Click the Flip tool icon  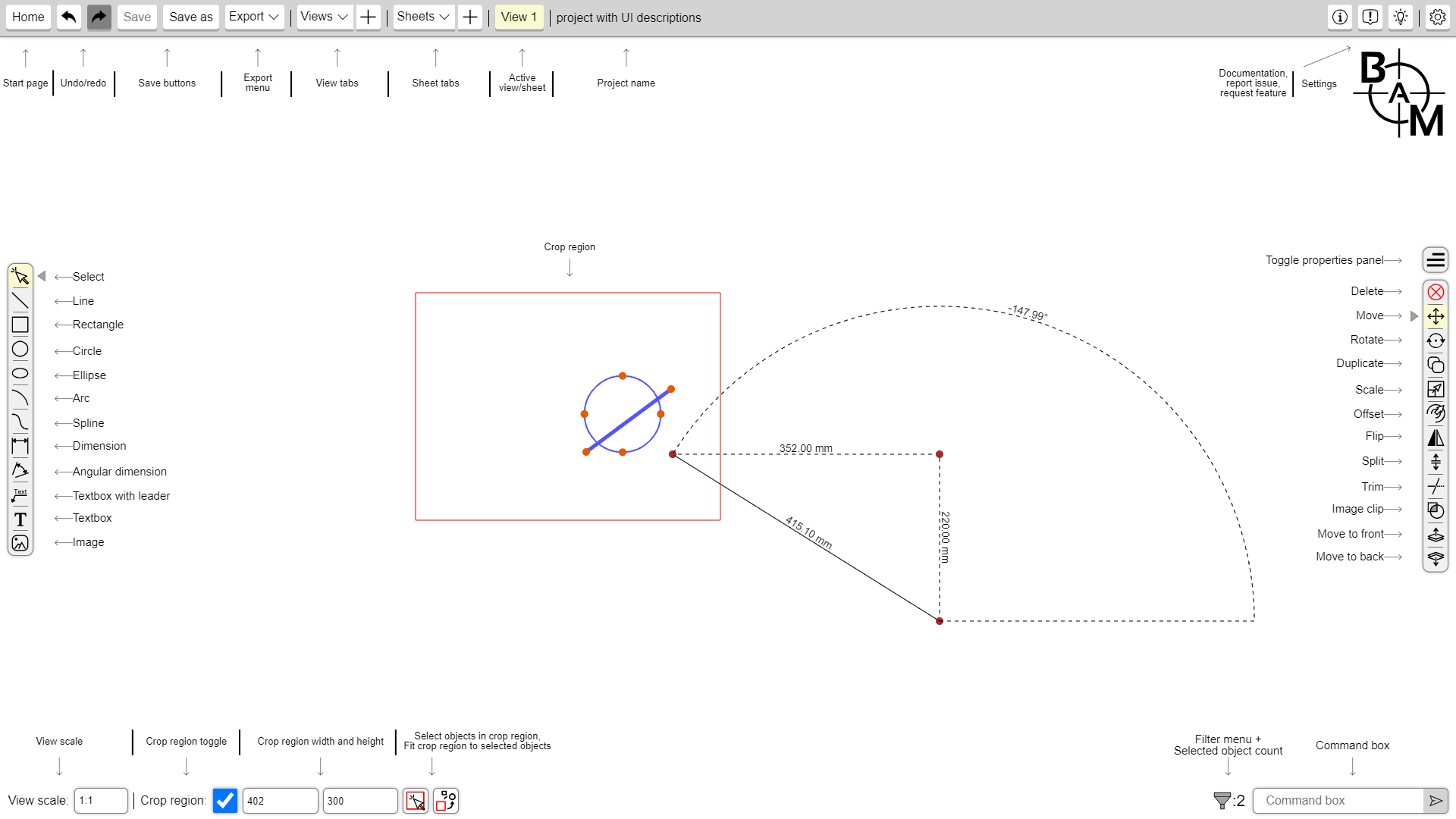pyautogui.click(x=1436, y=438)
